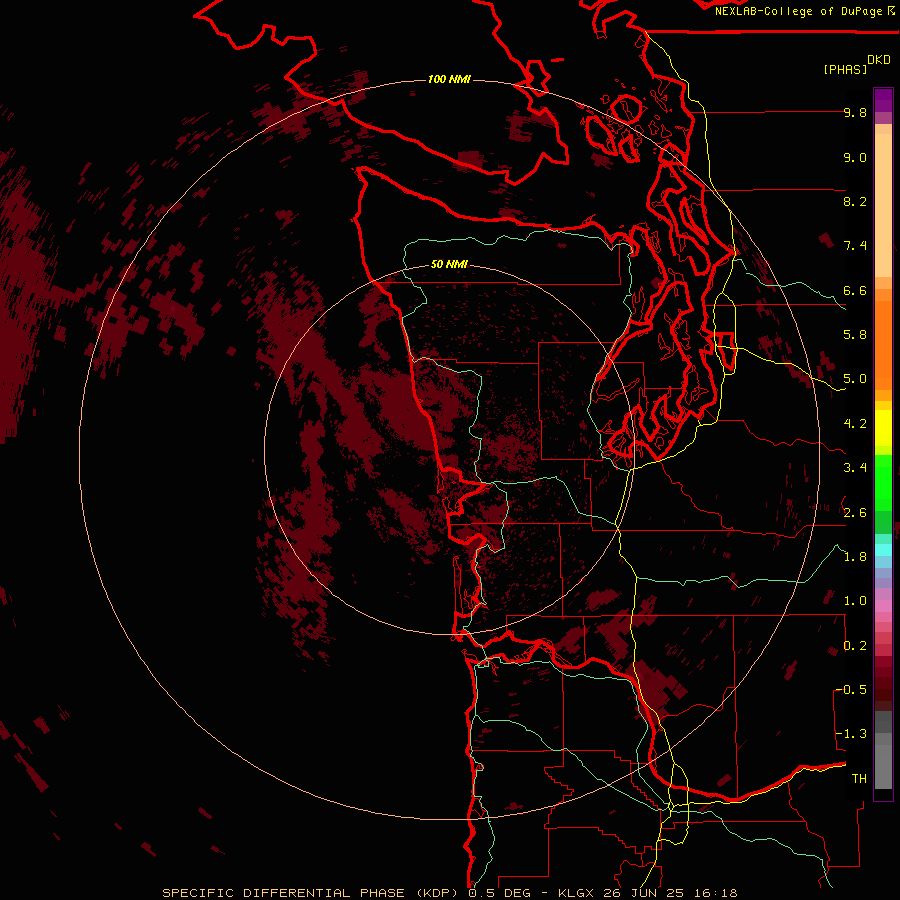Click the 6.6 value on the color scale
900x900 pixels.
[x=855, y=290]
